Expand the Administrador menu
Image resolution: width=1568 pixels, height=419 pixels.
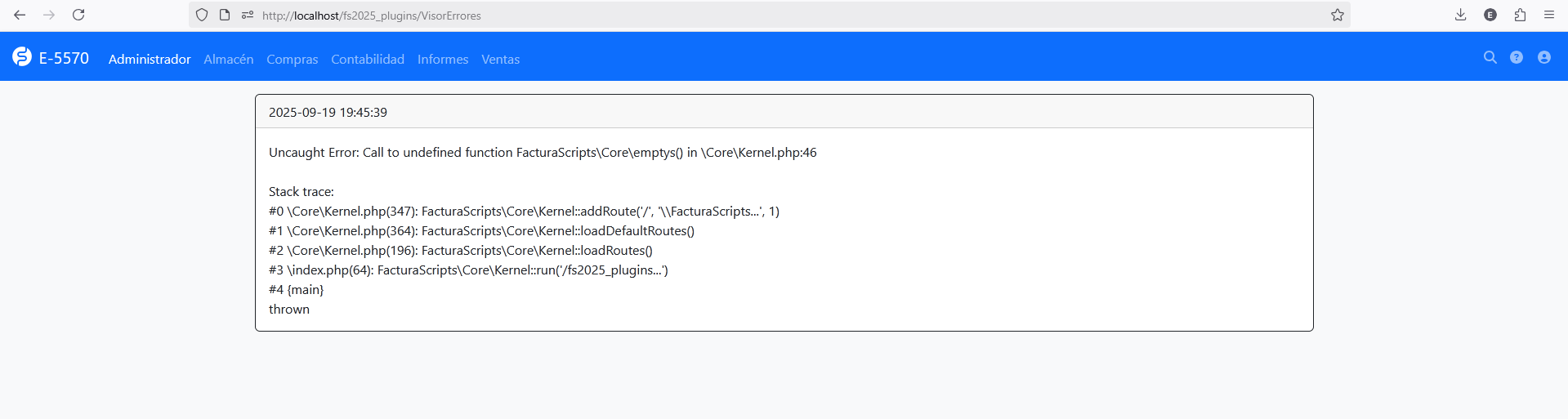150,59
